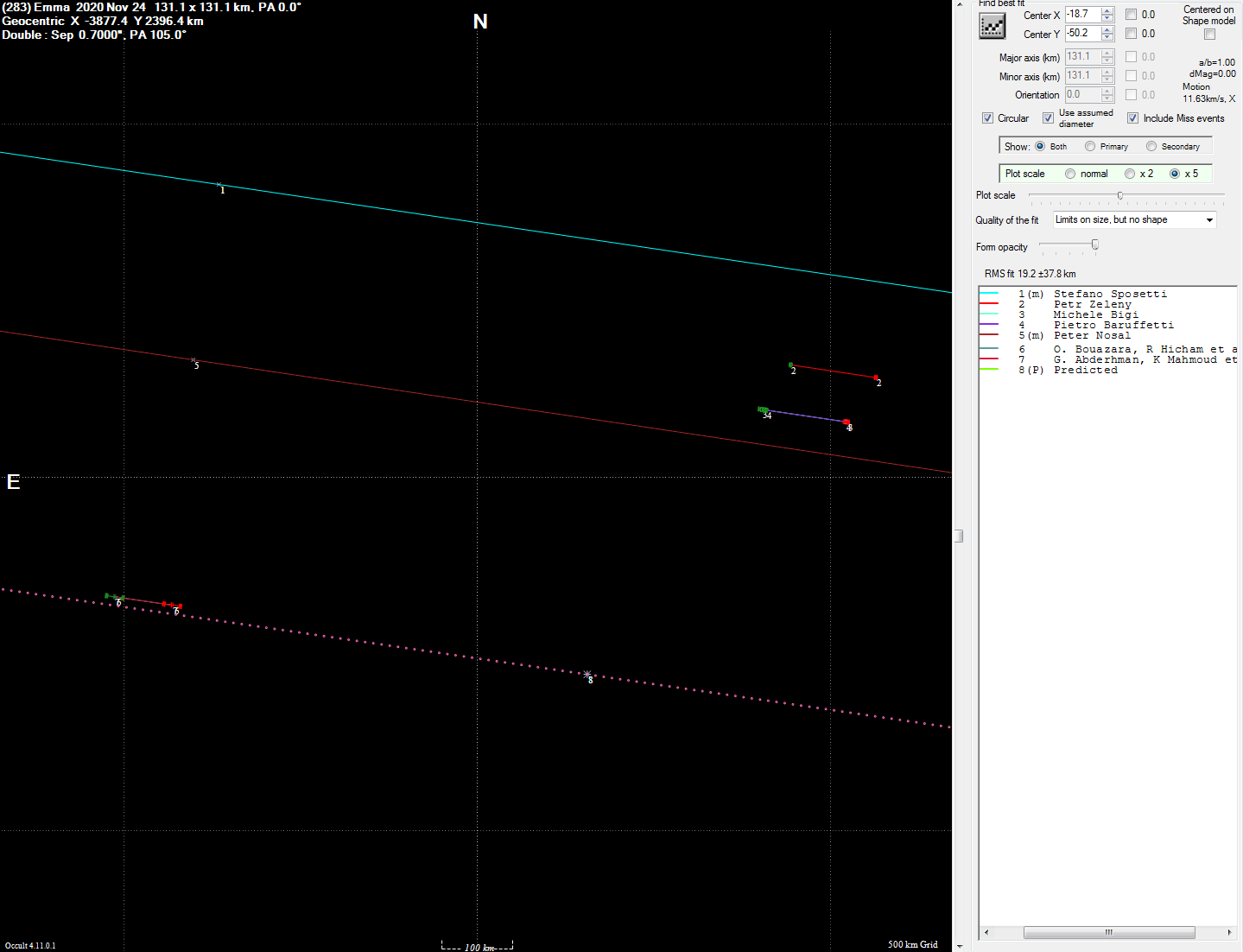Click the predicted center star marker 8
This screenshot has height=952, width=1243.
587,674
